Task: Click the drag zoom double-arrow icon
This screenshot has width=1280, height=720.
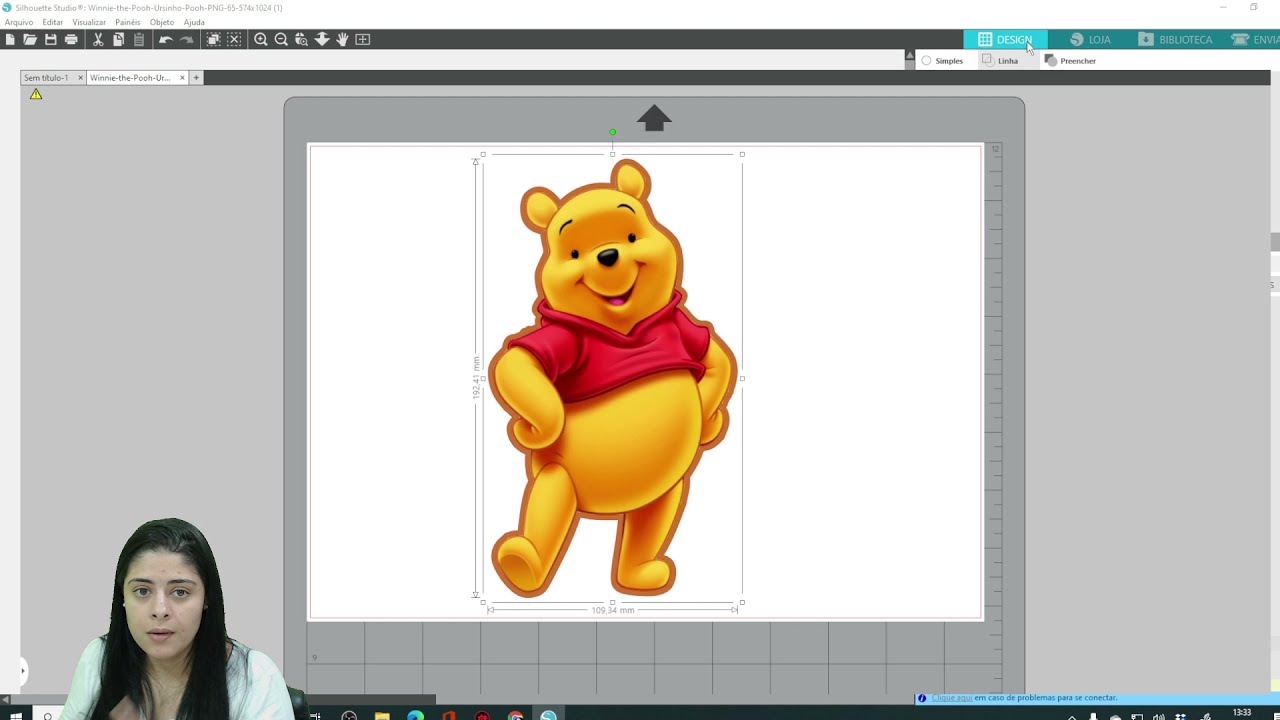Action: (322, 39)
